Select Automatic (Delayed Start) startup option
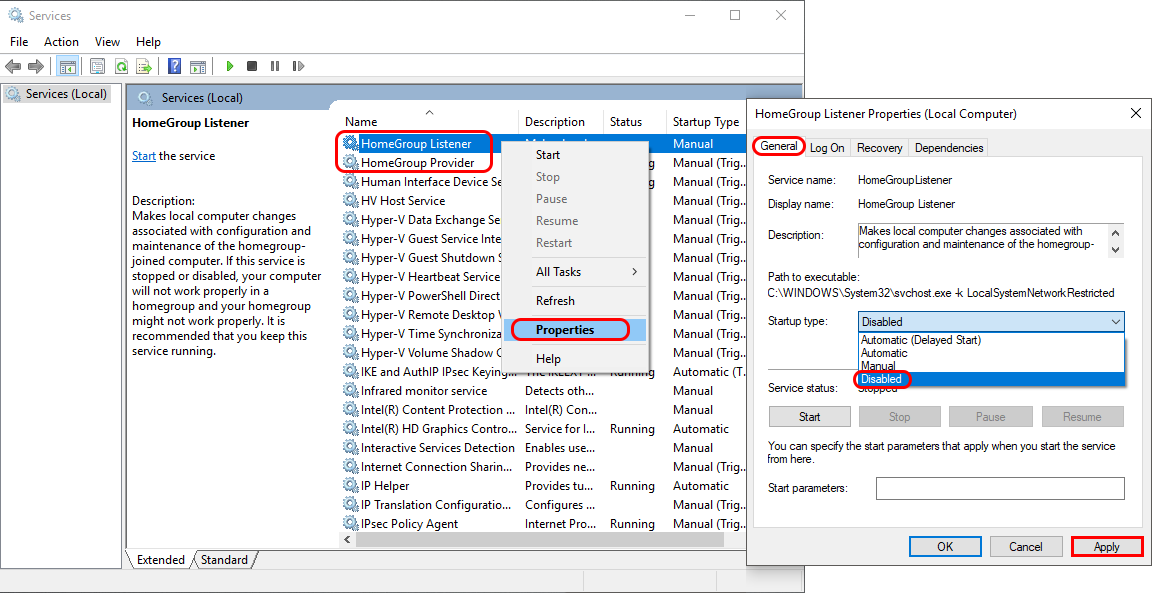 click(991, 340)
